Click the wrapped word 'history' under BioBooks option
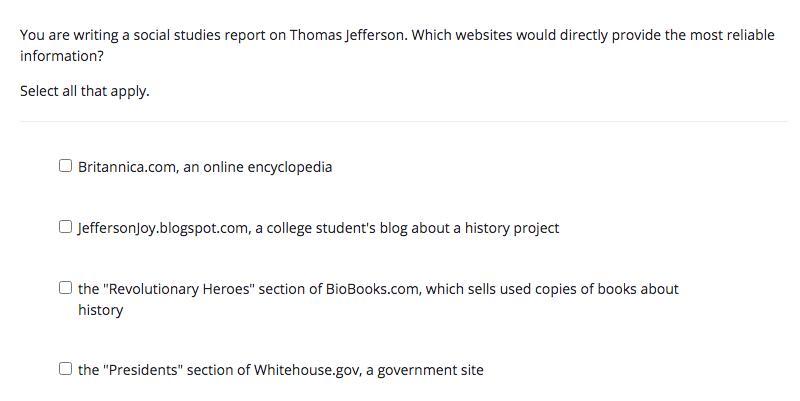The height and width of the screenshot is (401, 800). tap(101, 310)
